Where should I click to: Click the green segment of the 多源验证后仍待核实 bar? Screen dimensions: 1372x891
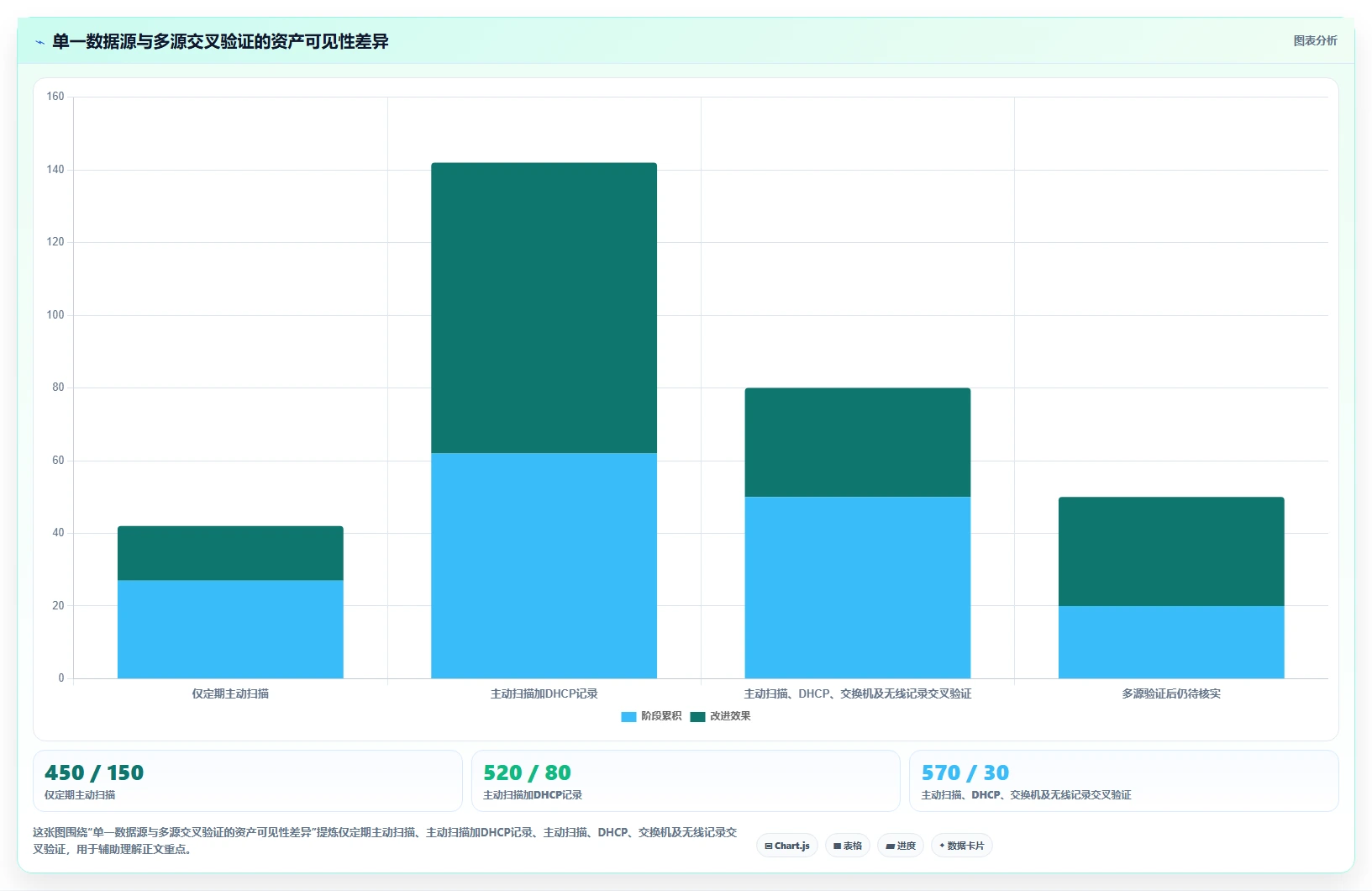[1171, 551]
